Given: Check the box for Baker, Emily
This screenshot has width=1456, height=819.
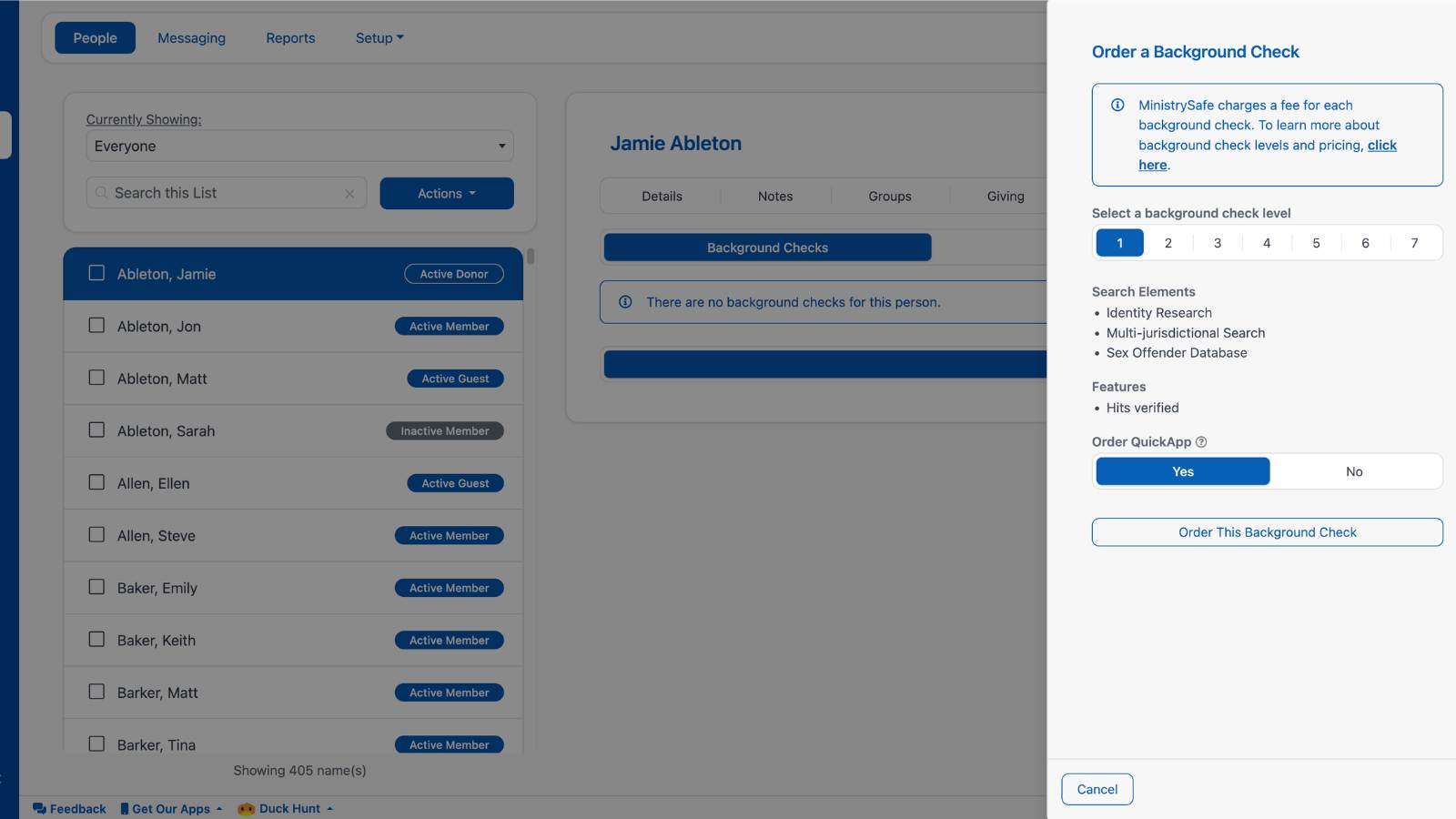Looking at the screenshot, I should click(96, 587).
